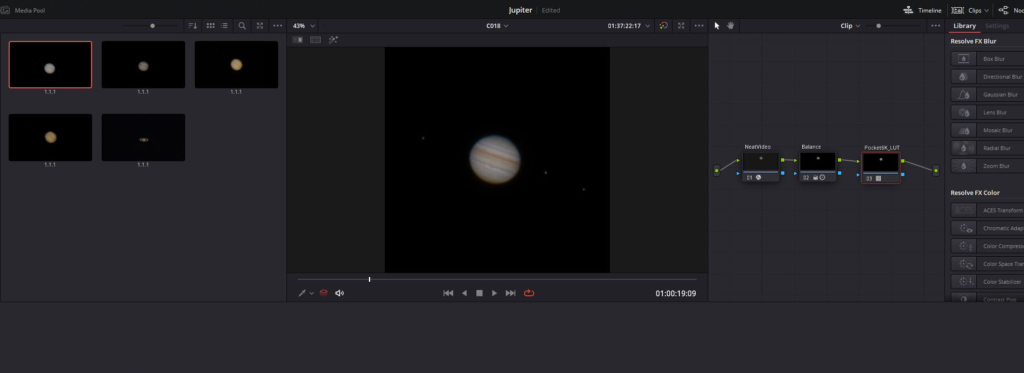
Task: Open the 01:37:22:17 timecode dropdown
Action: click(629, 25)
